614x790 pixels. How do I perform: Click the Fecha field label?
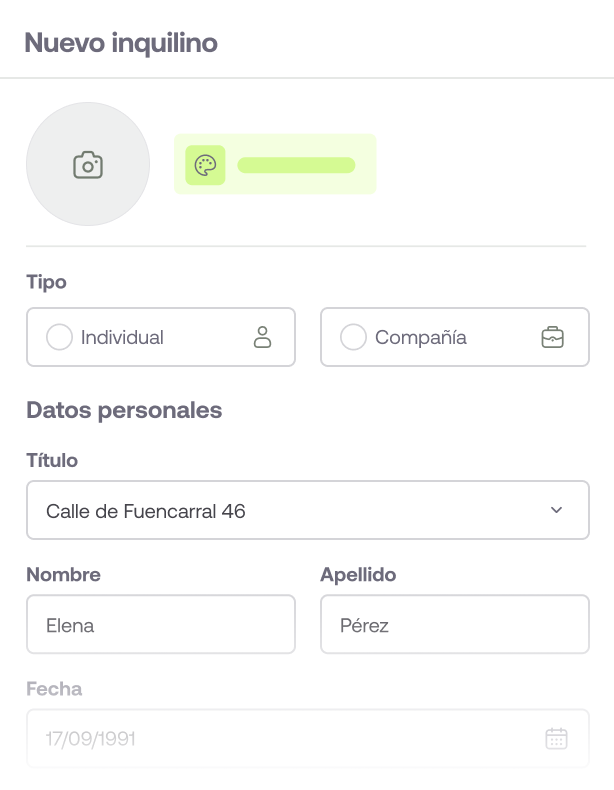tap(54, 689)
